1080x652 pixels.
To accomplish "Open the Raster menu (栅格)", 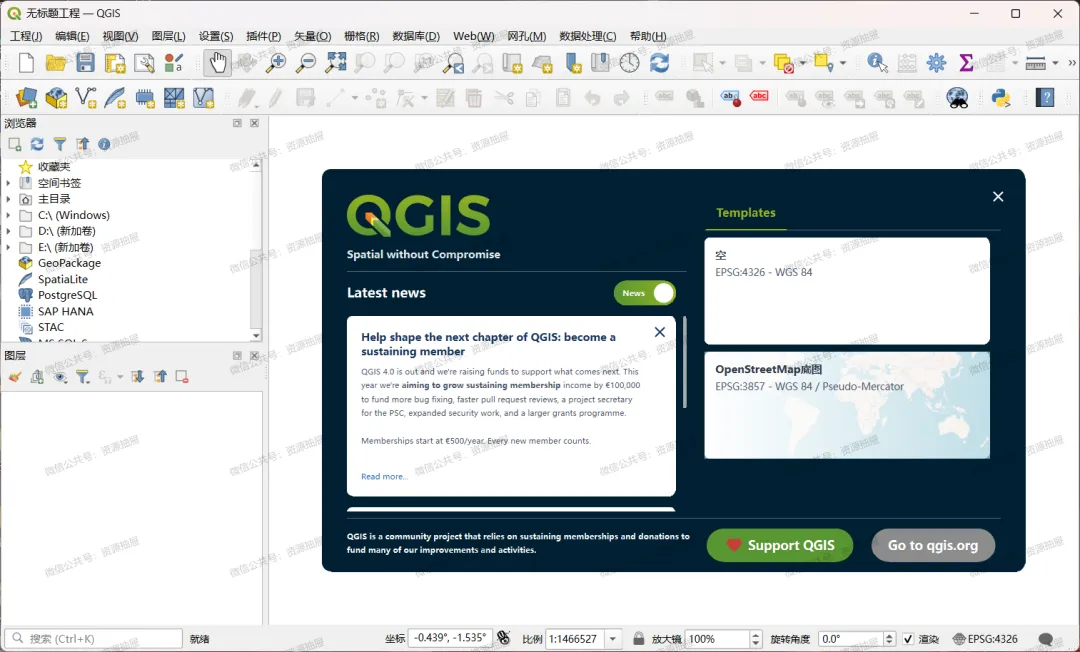I will pyautogui.click(x=362, y=36).
